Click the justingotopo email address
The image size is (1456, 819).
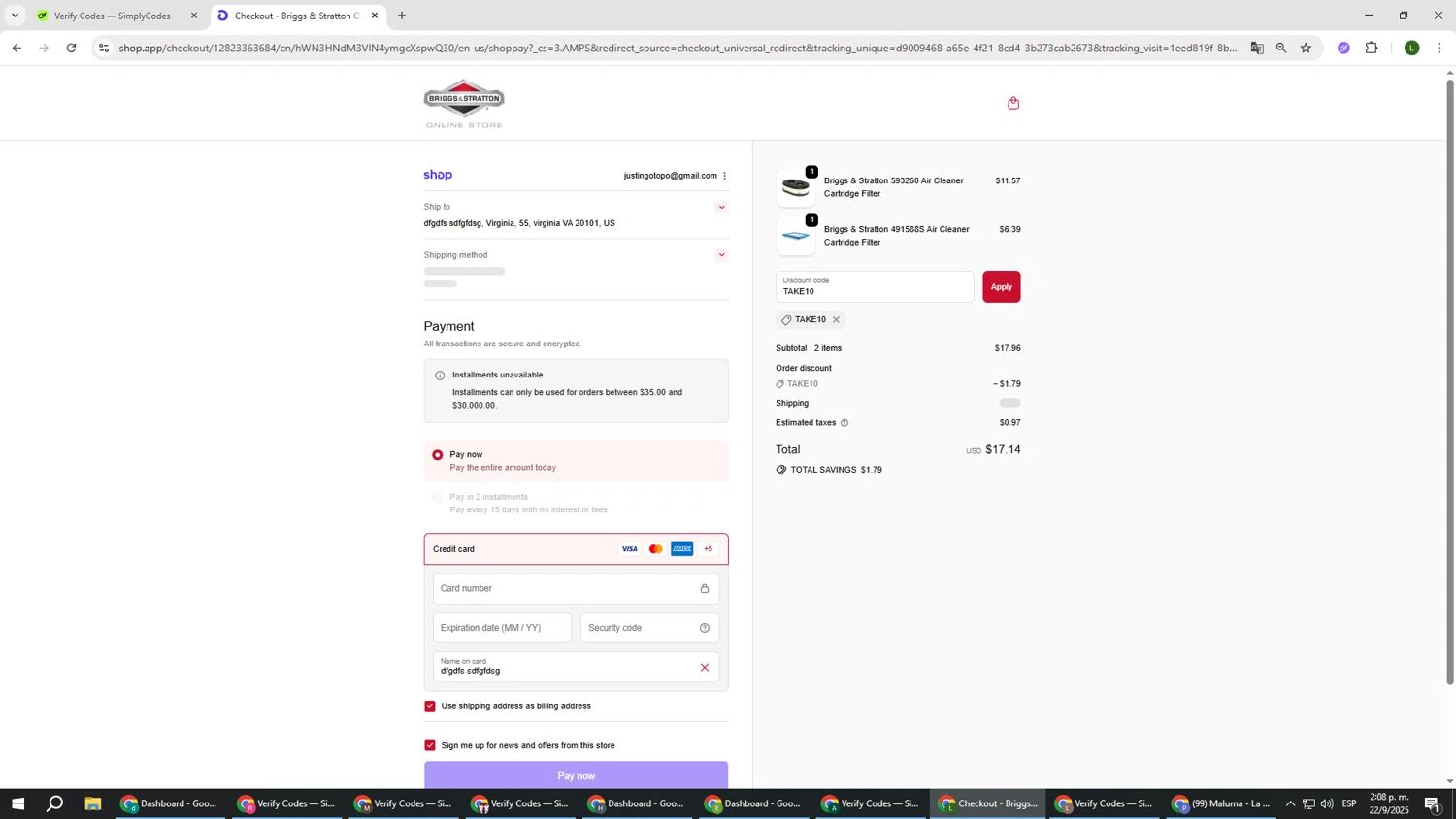coord(670,176)
